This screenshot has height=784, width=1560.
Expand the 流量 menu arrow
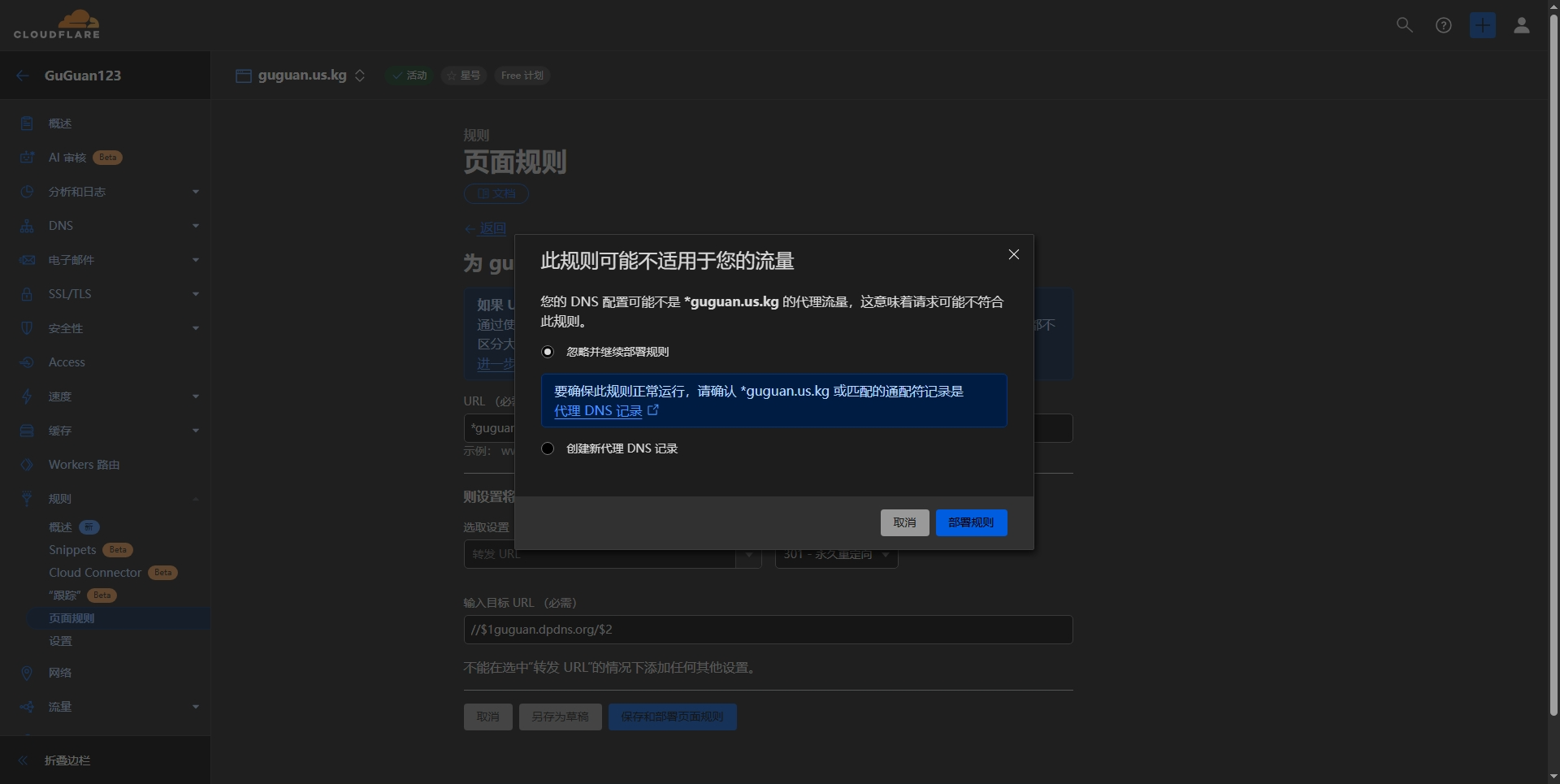196,707
